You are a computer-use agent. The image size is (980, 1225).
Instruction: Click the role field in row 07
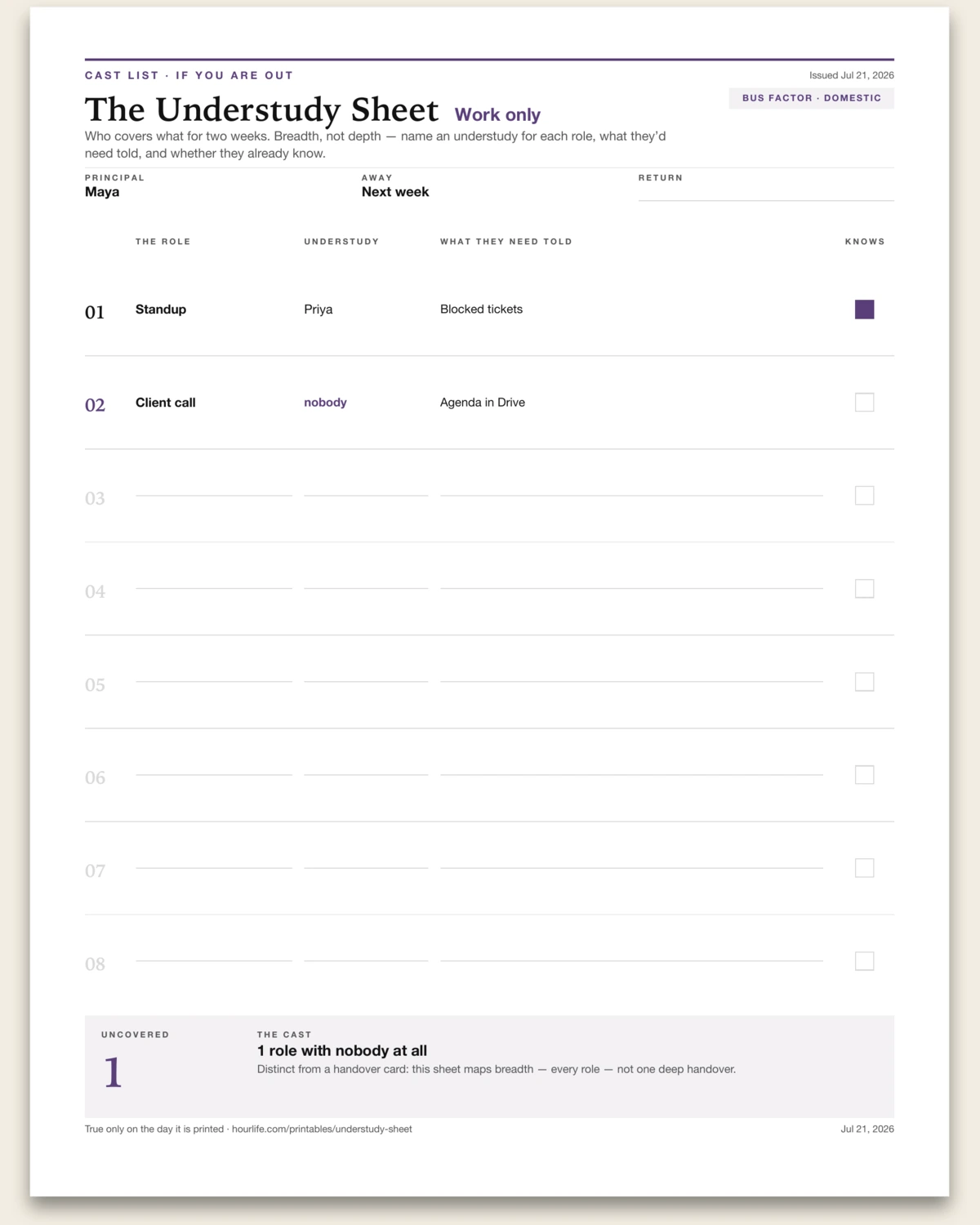click(x=214, y=860)
